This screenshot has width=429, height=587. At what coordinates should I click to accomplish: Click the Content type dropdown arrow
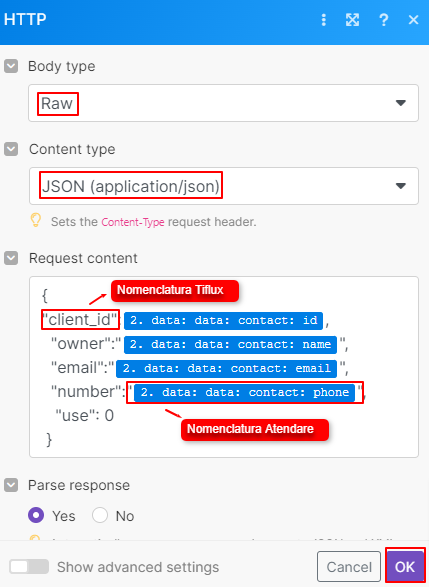point(401,186)
